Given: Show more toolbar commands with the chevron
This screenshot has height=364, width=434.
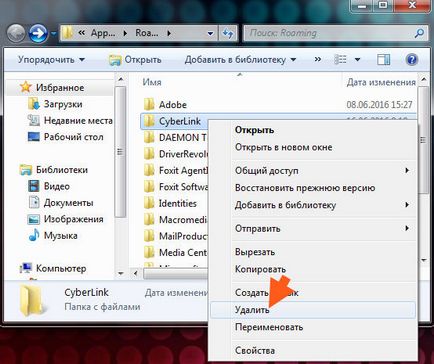Looking at the screenshot, I should click(318, 59).
